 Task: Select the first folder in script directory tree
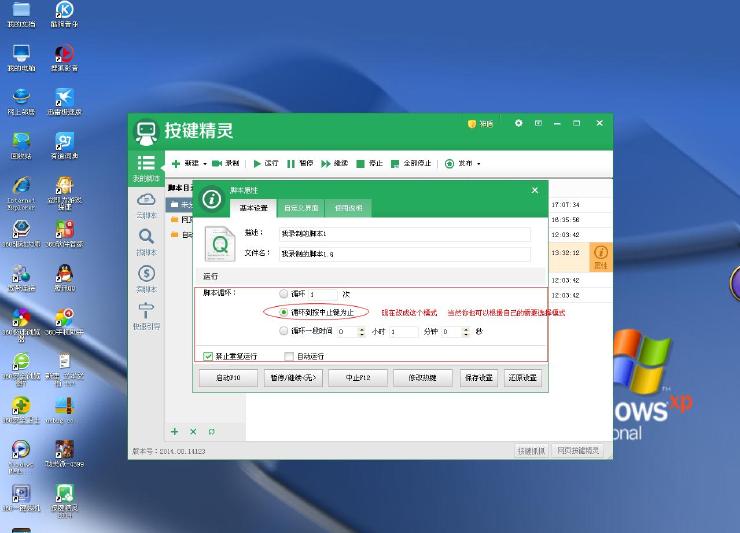181,204
